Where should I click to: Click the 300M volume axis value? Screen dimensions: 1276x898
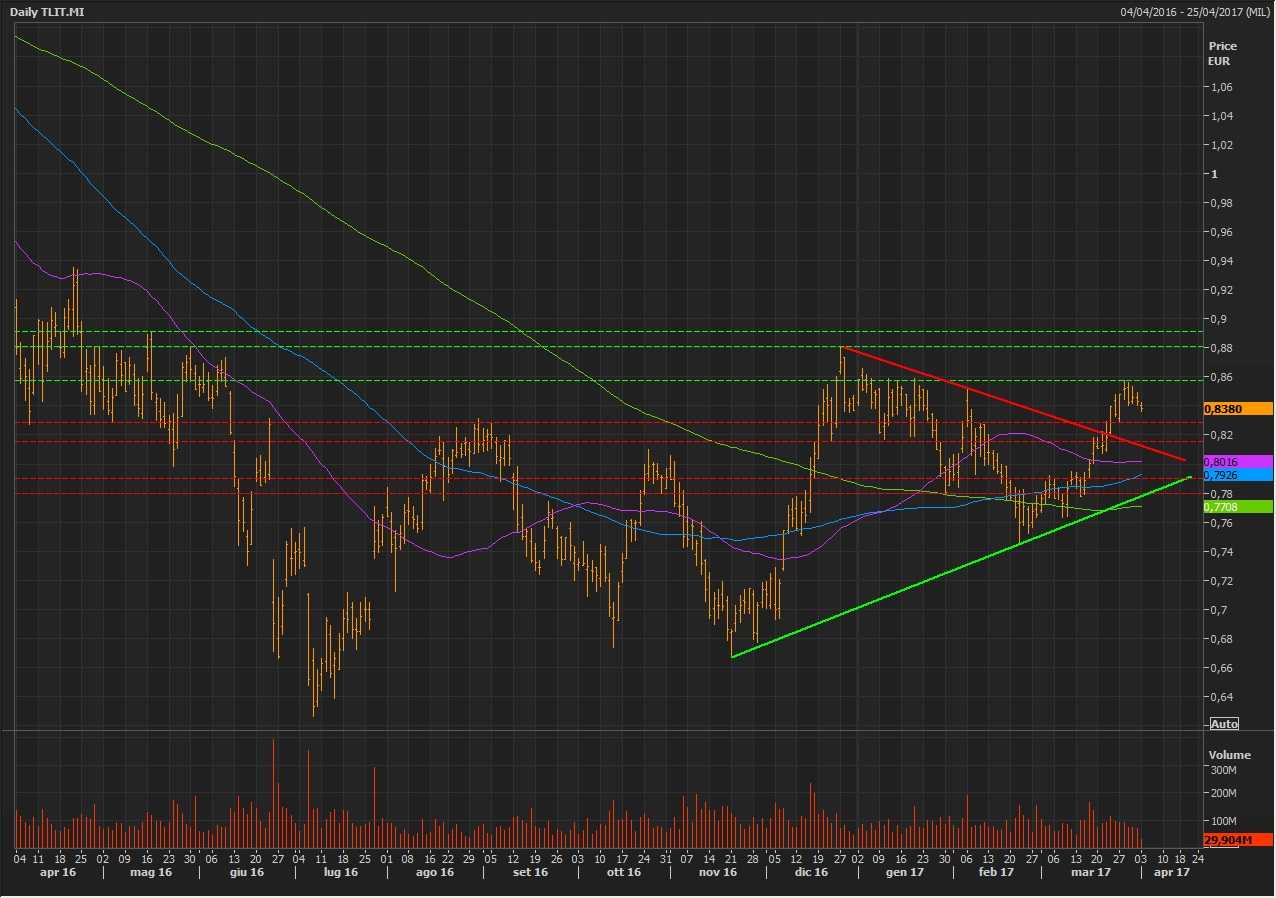(1224, 770)
